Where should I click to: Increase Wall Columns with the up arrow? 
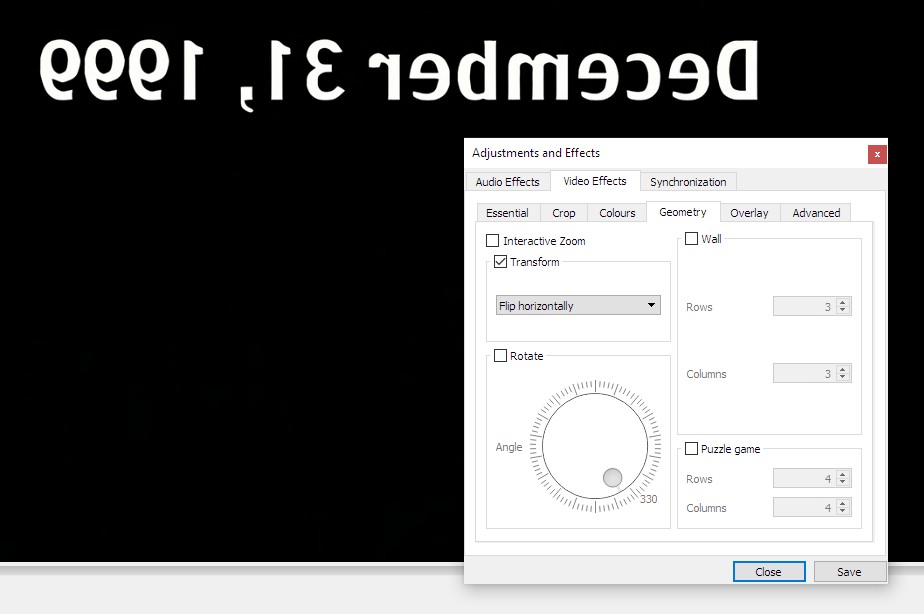point(843,369)
